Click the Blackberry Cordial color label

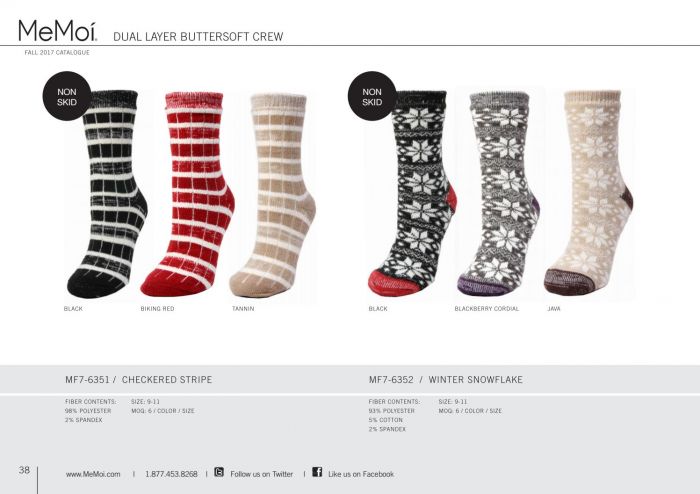(487, 309)
